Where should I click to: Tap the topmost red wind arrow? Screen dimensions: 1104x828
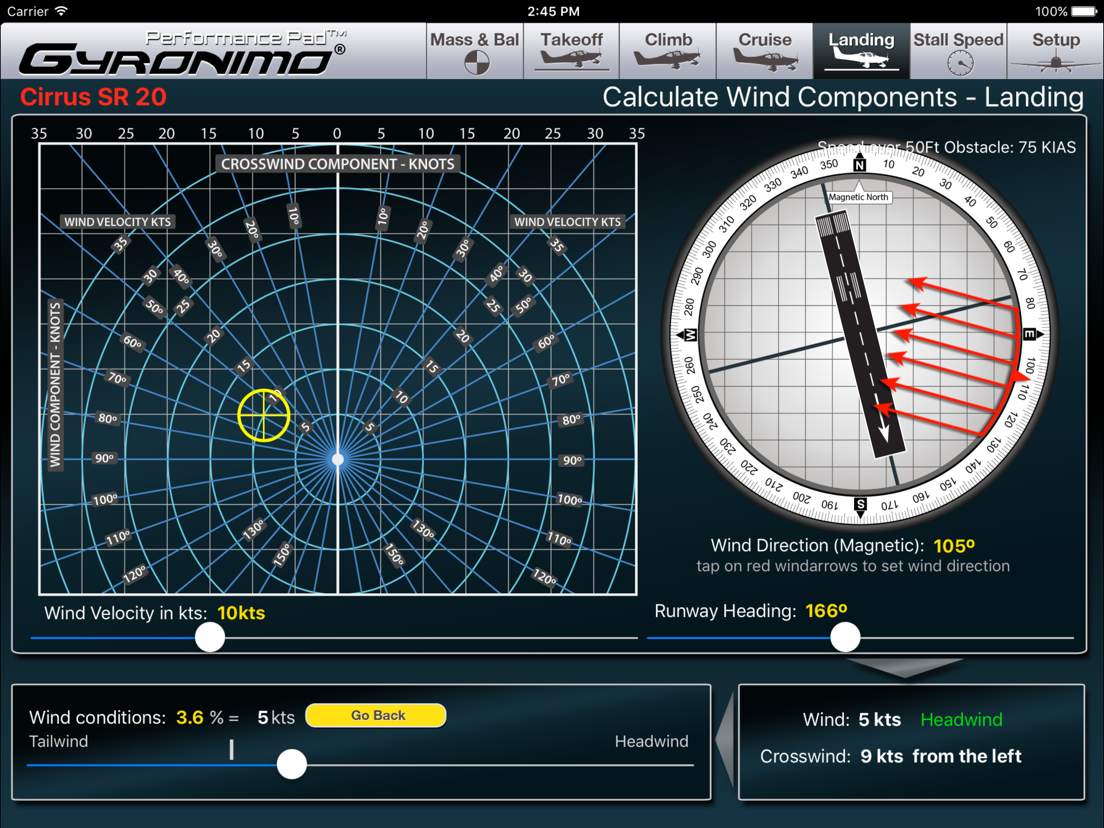click(x=961, y=295)
